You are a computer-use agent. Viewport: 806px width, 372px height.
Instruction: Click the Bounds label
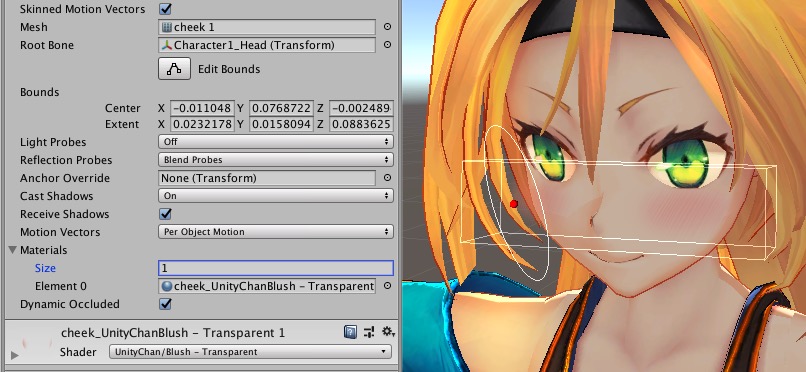[x=40, y=92]
